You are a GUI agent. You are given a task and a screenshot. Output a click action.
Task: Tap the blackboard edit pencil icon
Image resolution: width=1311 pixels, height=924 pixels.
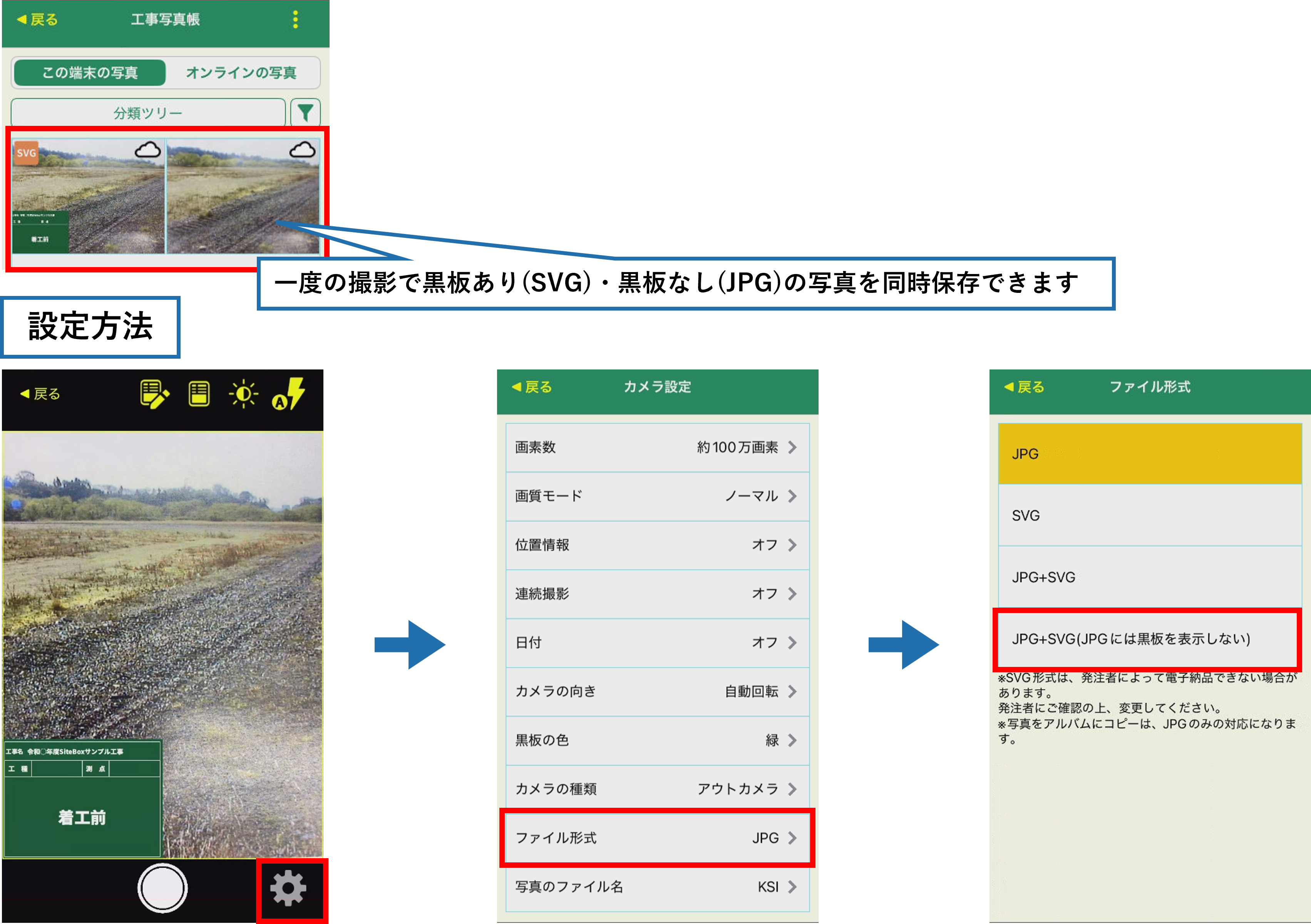point(154,394)
